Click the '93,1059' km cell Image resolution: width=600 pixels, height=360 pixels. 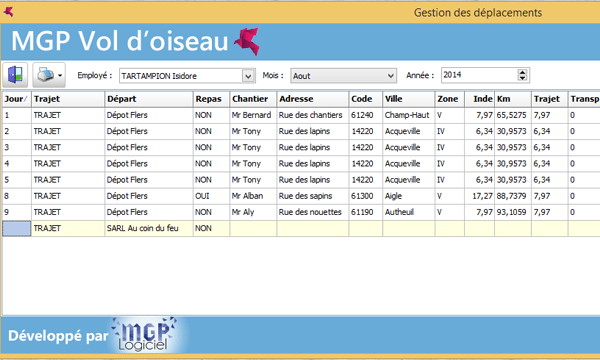pyautogui.click(x=513, y=212)
